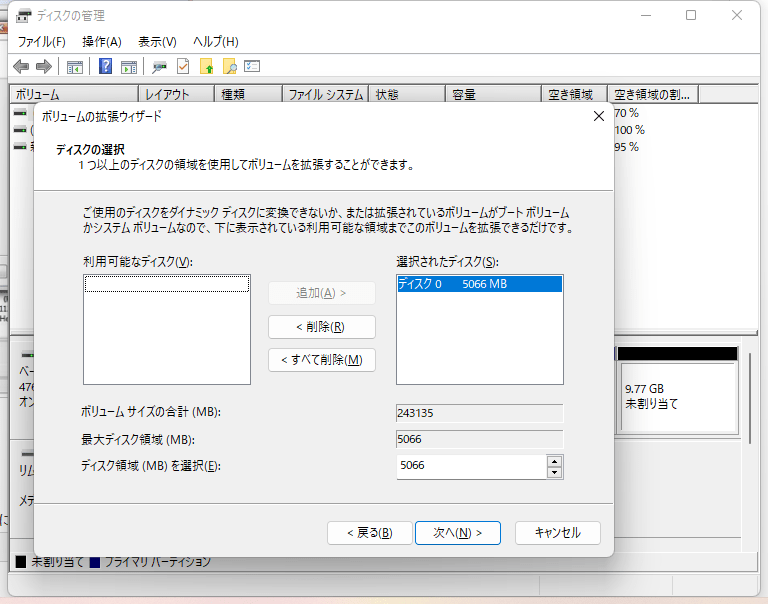
Task: Click the folder with magnifier toolbar icon
Action: pyautogui.click(x=230, y=67)
